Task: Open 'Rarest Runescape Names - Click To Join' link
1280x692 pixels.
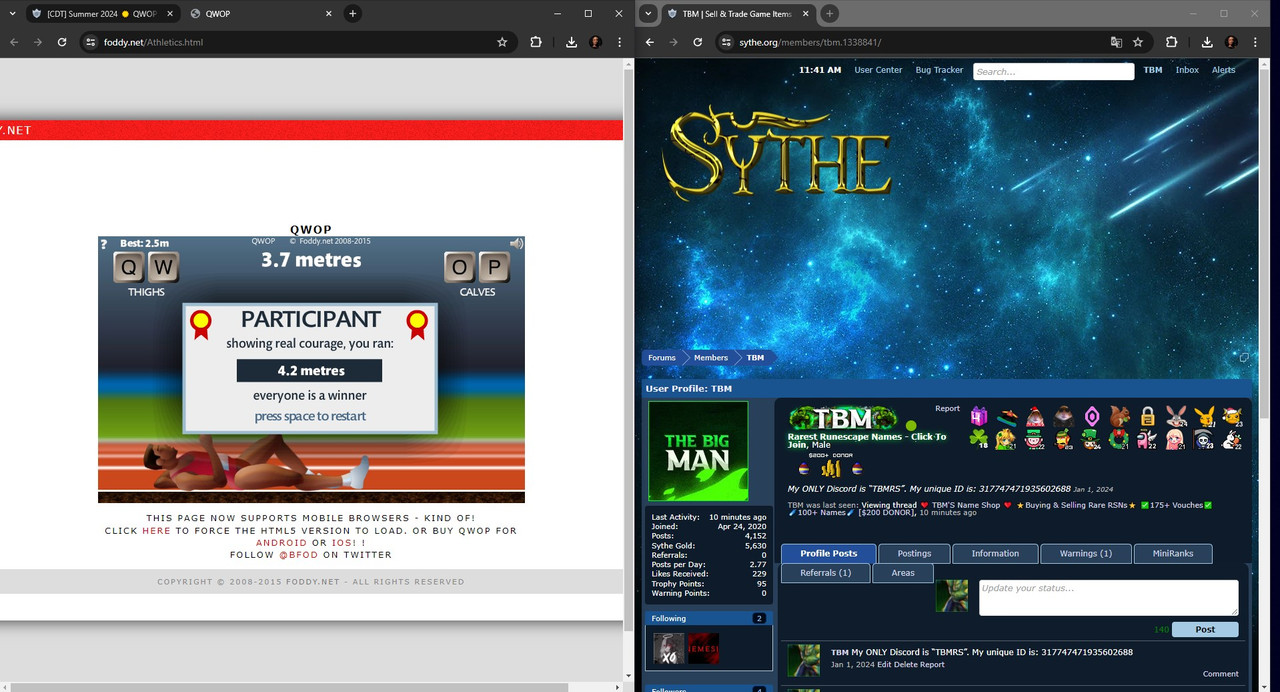Action: coord(867,440)
